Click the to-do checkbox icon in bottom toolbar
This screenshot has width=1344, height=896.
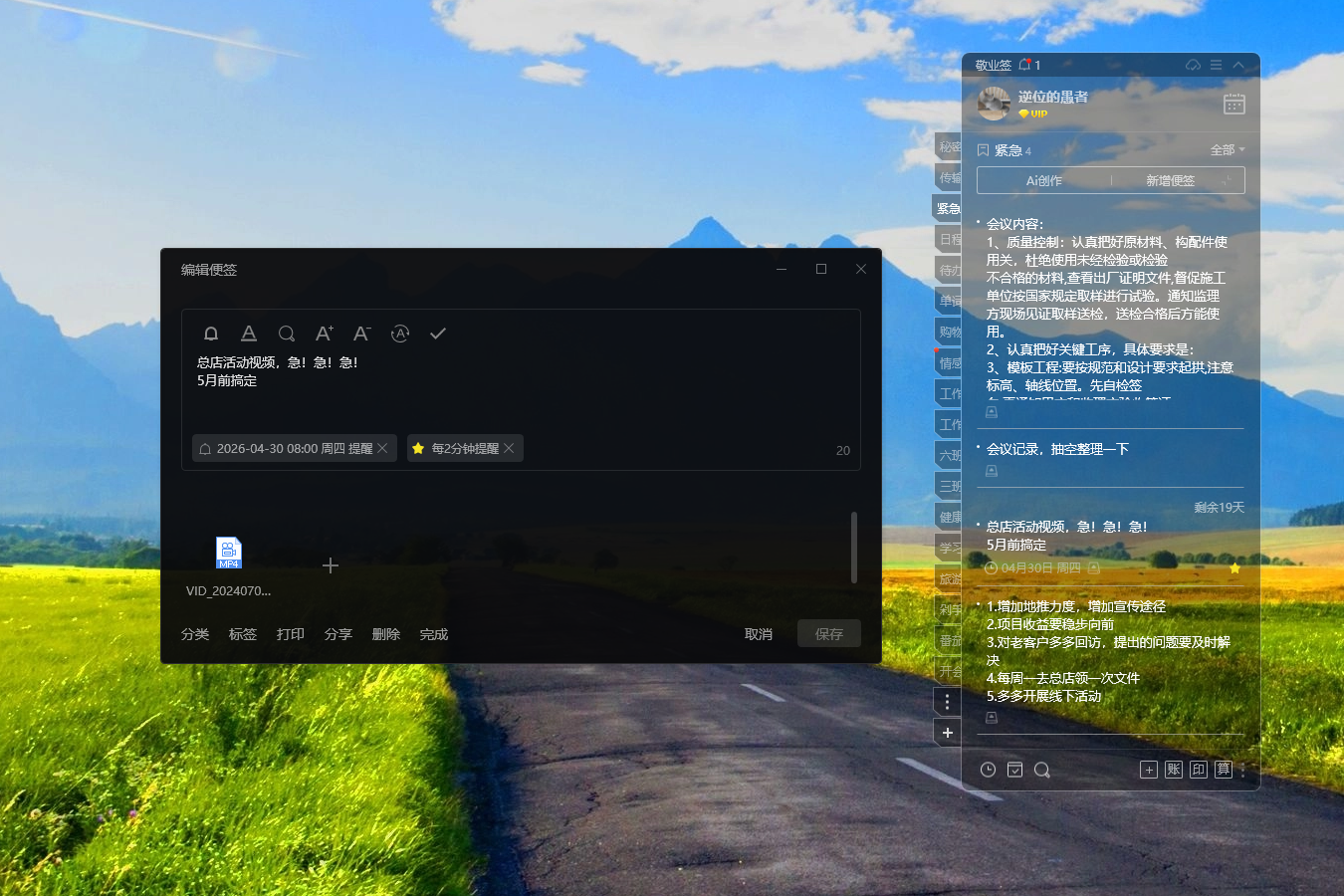point(1014,769)
